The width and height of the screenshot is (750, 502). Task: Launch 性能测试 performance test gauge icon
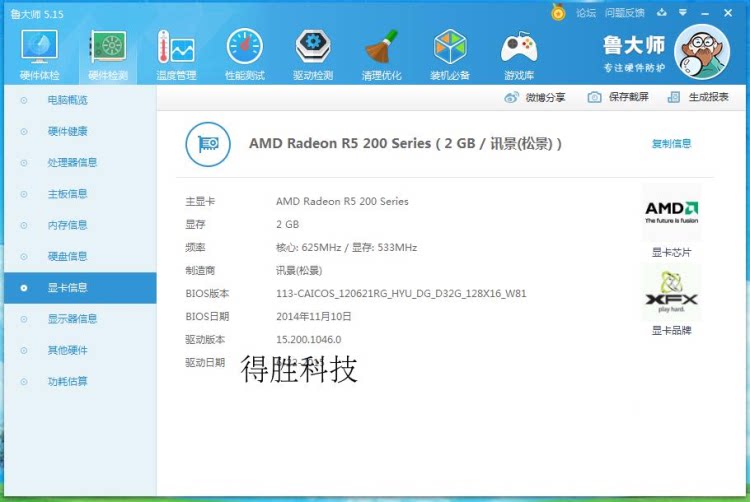click(244, 46)
